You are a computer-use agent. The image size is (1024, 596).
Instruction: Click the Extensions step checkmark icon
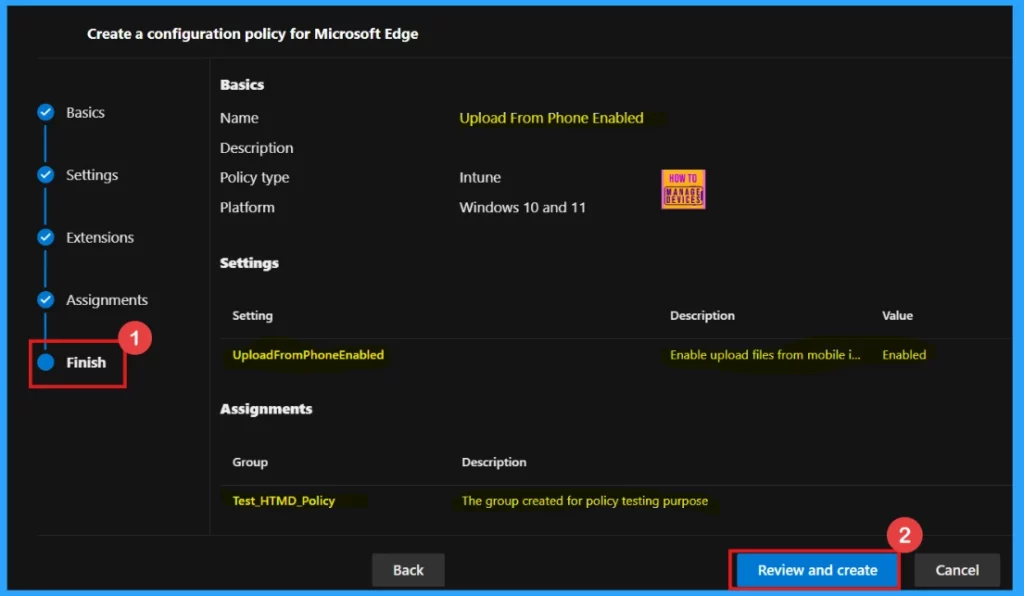coord(46,237)
